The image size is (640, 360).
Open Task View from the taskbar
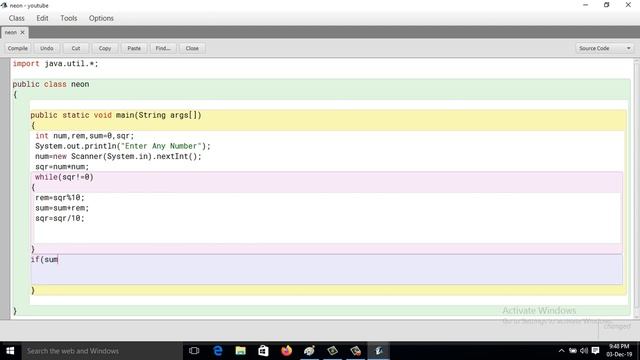click(194, 351)
